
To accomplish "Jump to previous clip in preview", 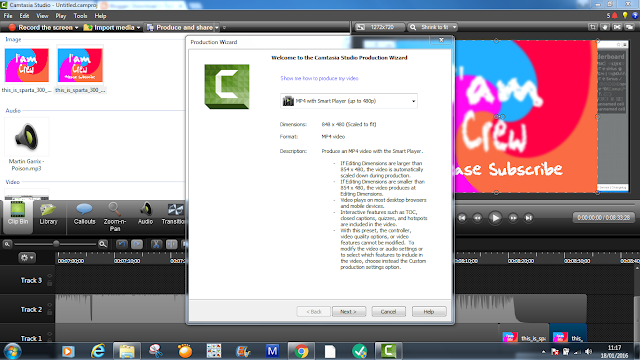I will [x=462, y=218].
